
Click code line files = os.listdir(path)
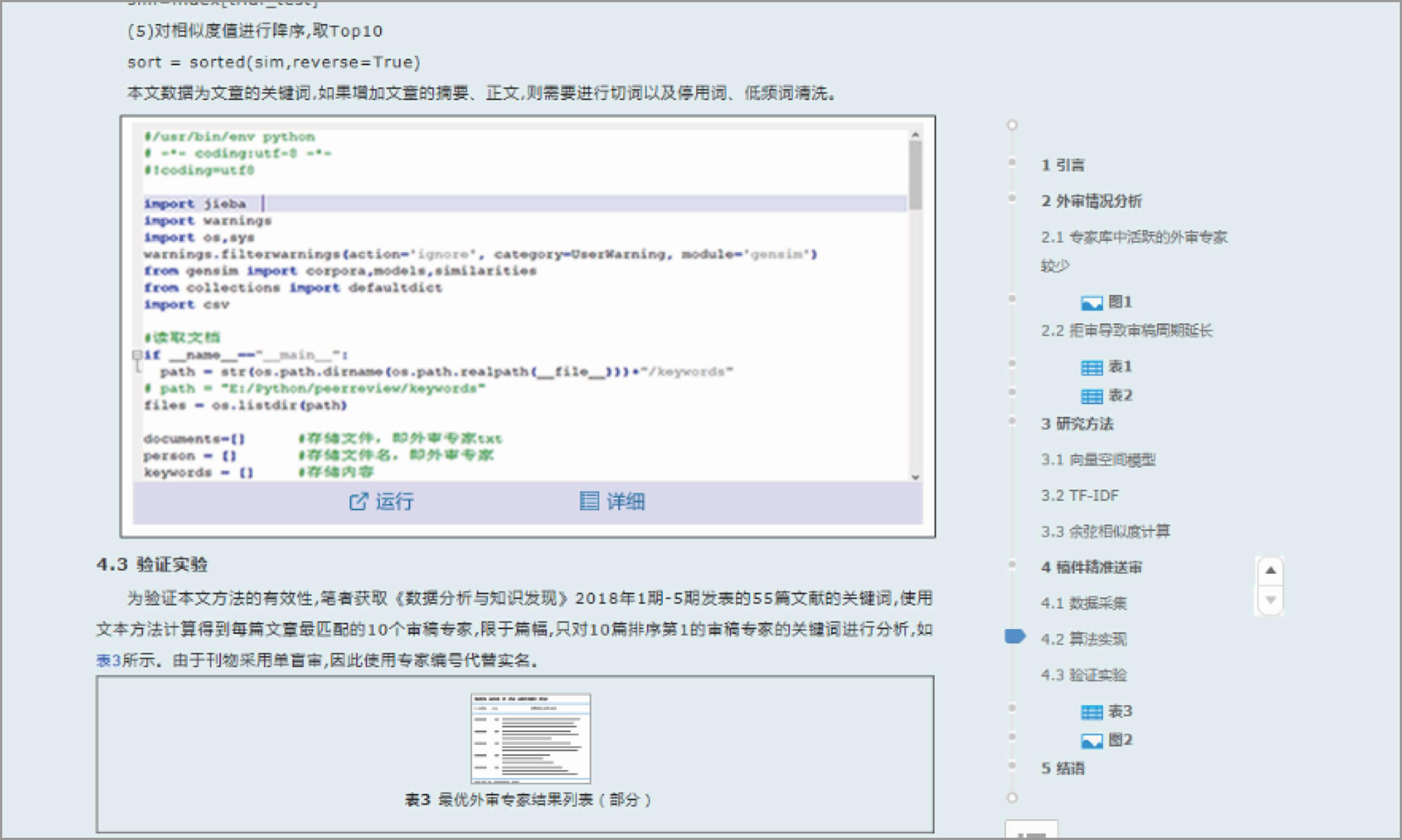tap(245, 405)
